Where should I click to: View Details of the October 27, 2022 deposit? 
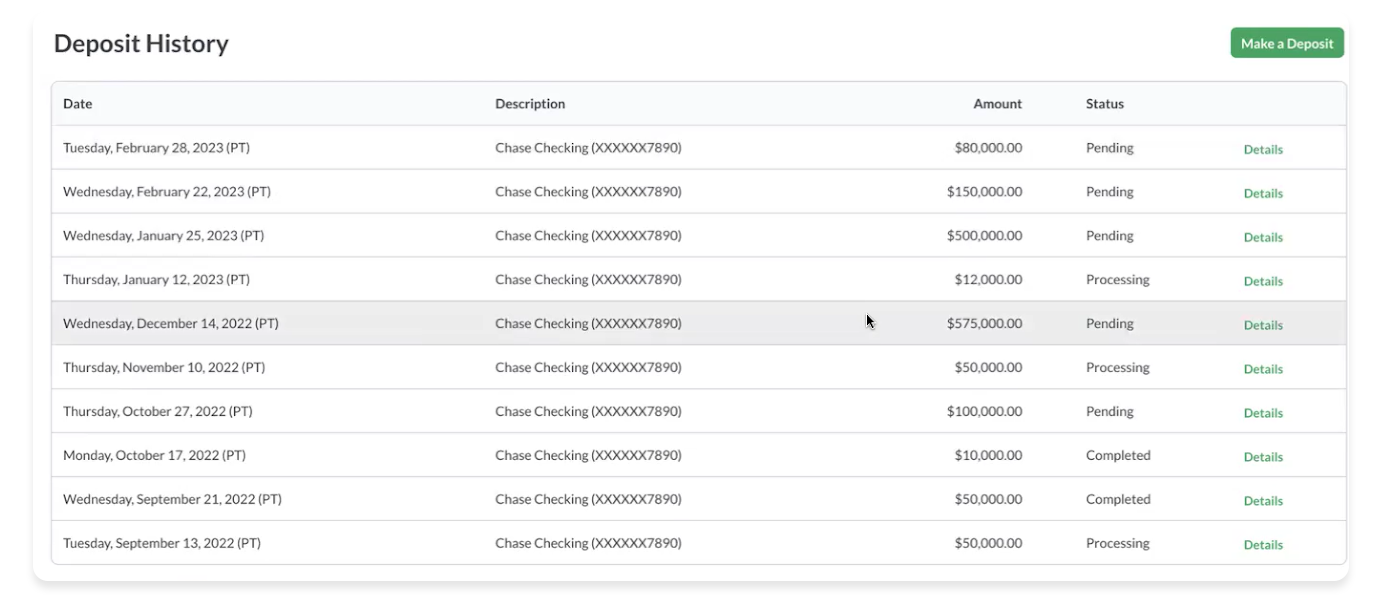coord(1262,412)
